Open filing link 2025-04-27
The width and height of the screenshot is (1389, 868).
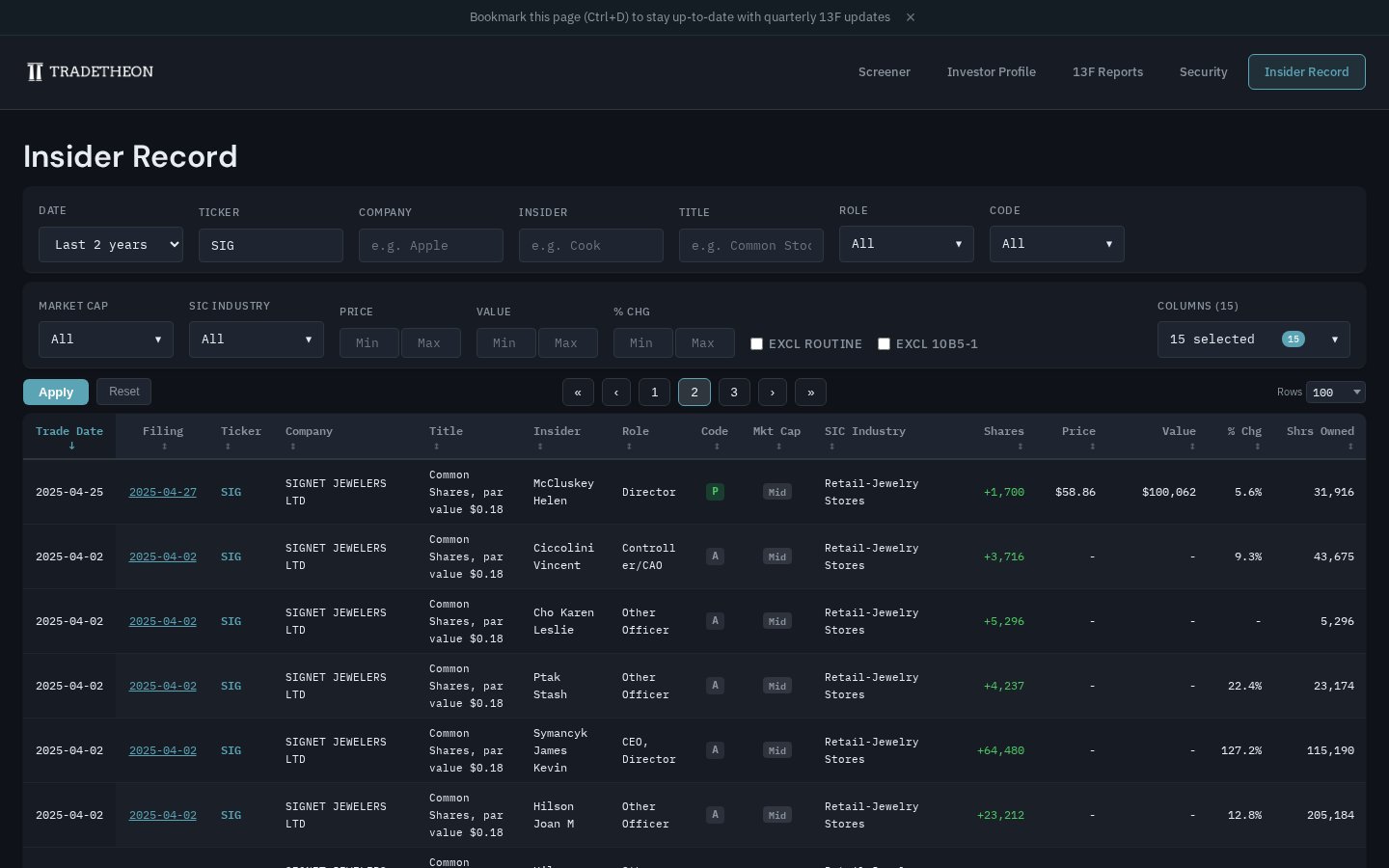coord(163,492)
